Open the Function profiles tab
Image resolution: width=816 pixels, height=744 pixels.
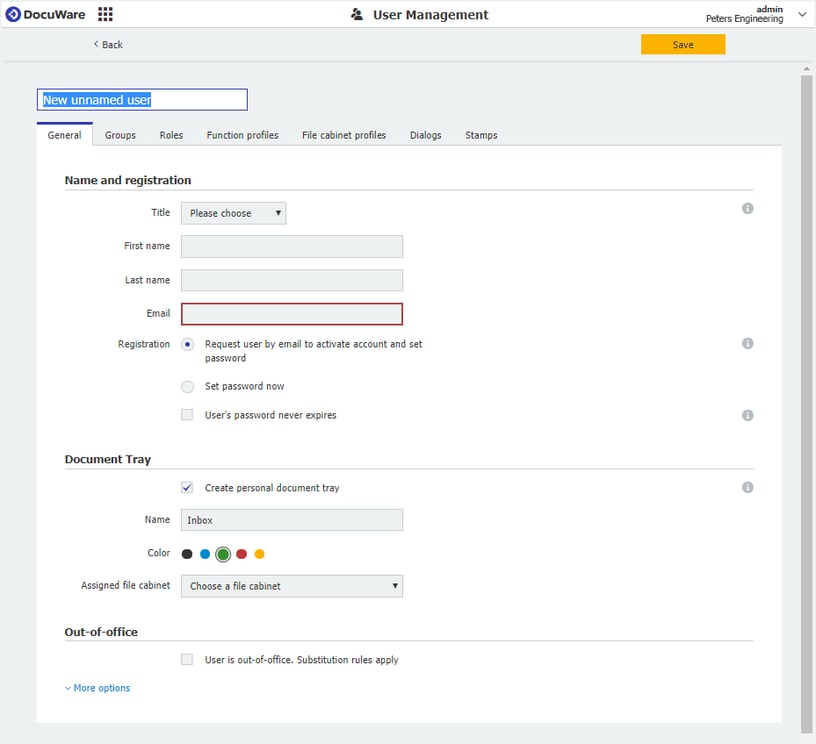tap(242, 135)
